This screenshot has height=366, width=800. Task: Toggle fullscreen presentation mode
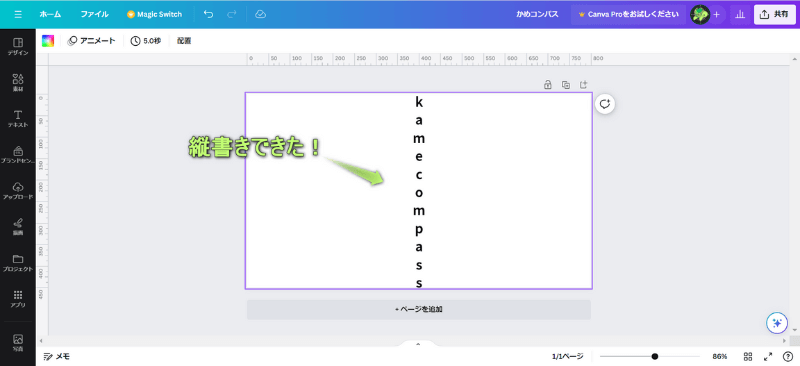click(x=768, y=356)
